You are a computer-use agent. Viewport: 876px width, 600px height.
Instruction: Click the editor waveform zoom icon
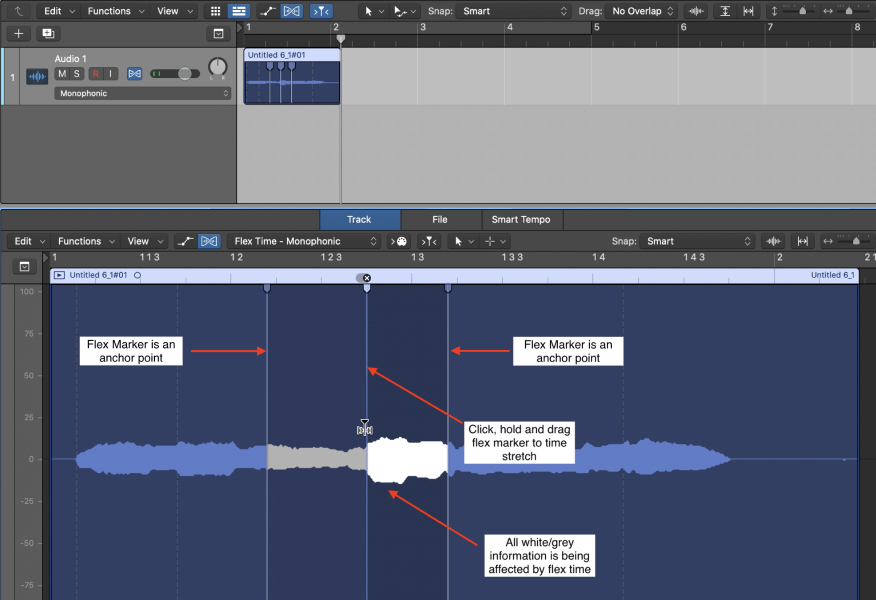point(773,241)
